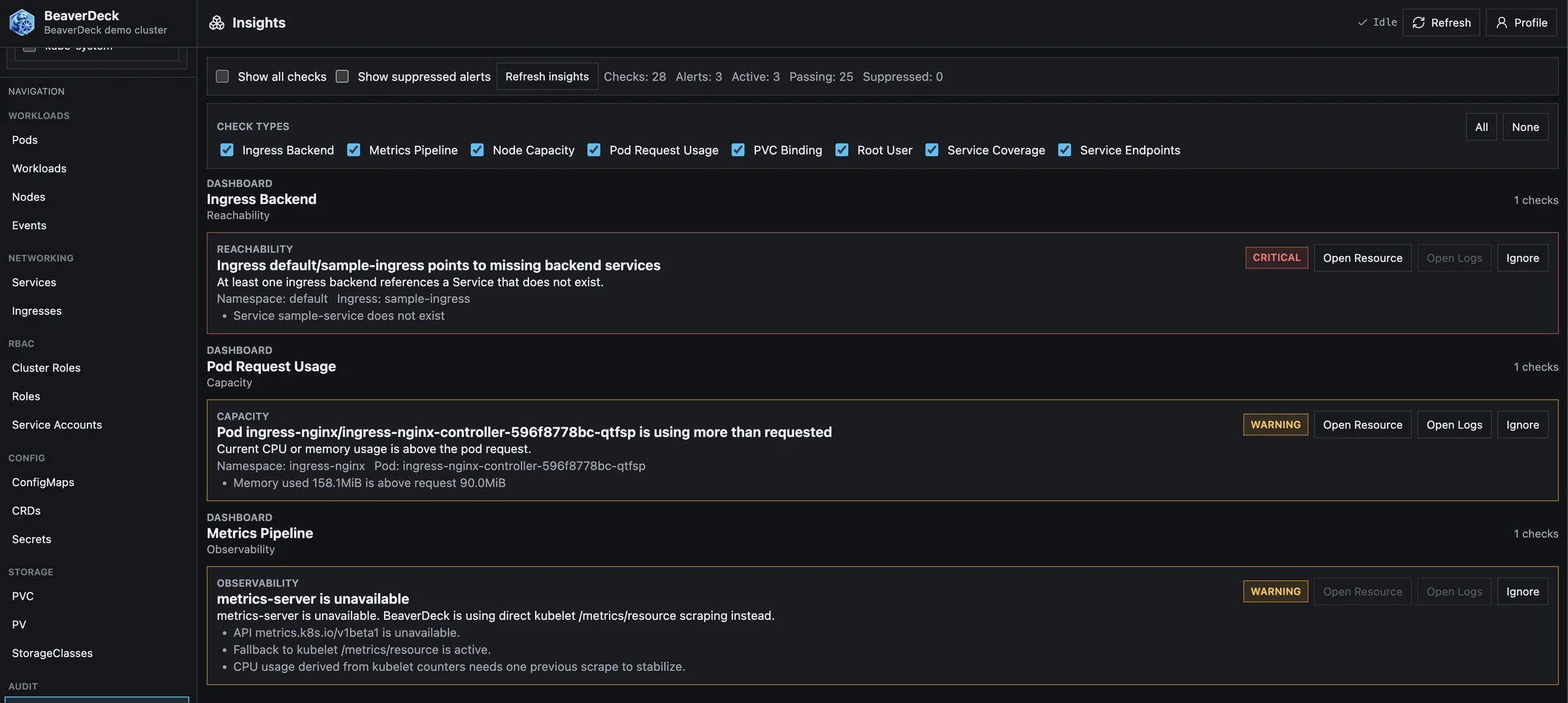Go to Pods in the sidebar
The image size is (1568, 703).
click(25, 140)
